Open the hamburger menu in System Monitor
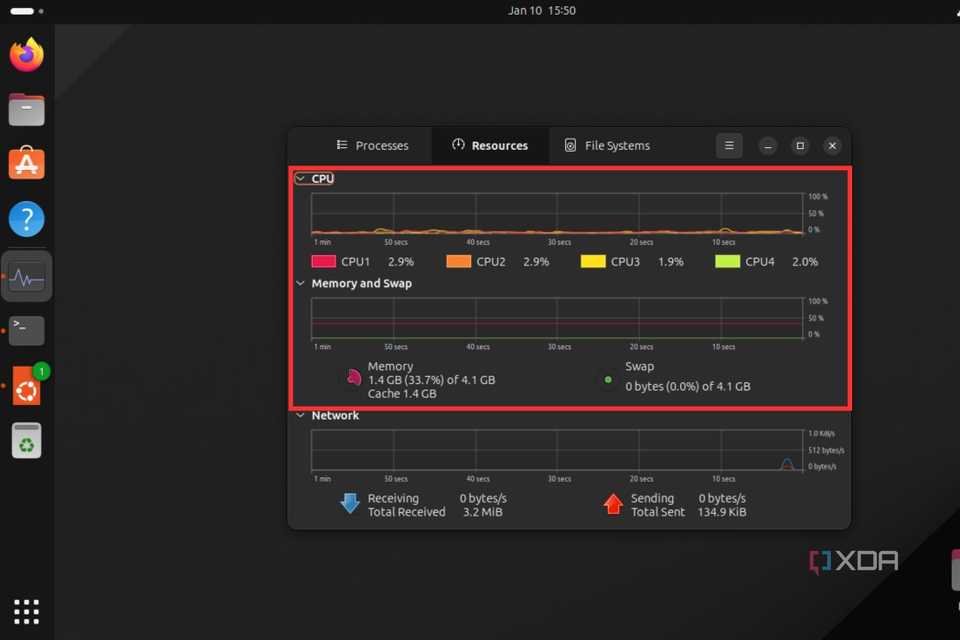 [729, 145]
